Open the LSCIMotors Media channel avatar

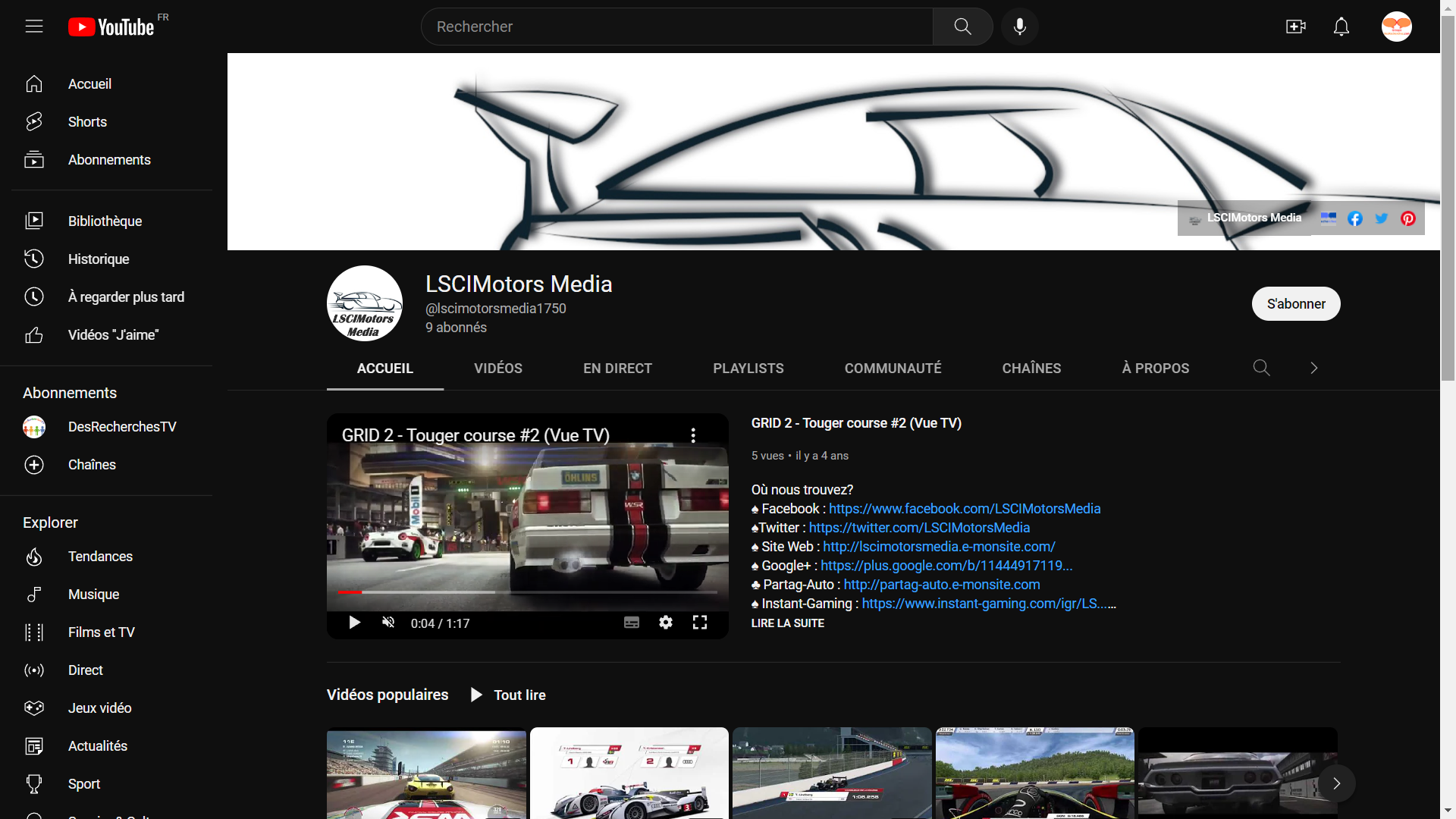(365, 303)
